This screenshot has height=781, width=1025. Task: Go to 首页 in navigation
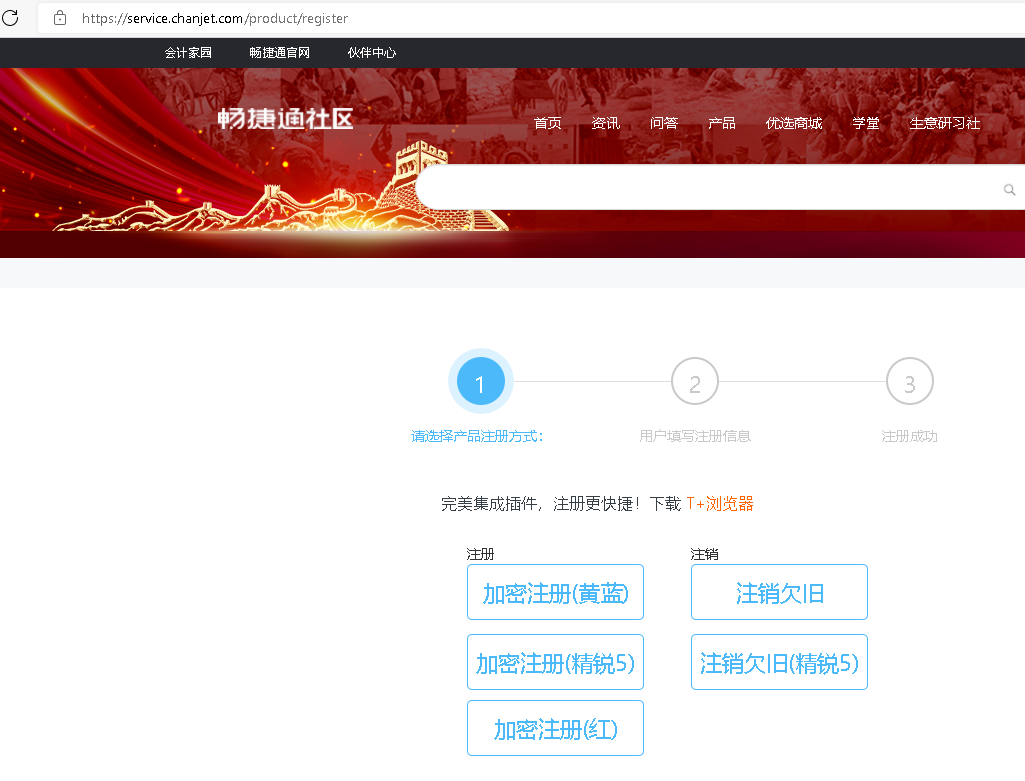pyautogui.click(x=548, y=123)
